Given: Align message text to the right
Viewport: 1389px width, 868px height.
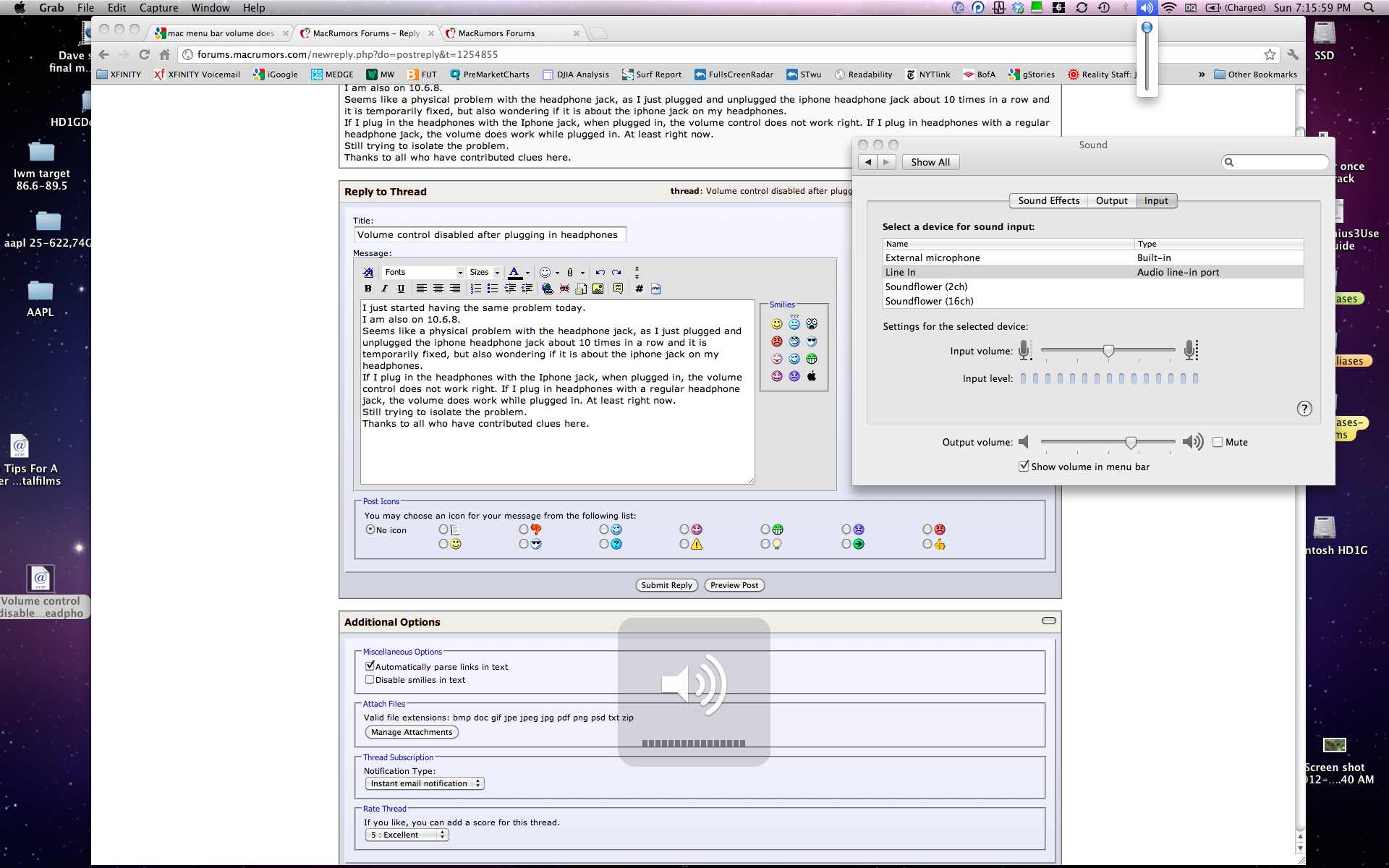Looking at the screenshot, I should (455, 289).
